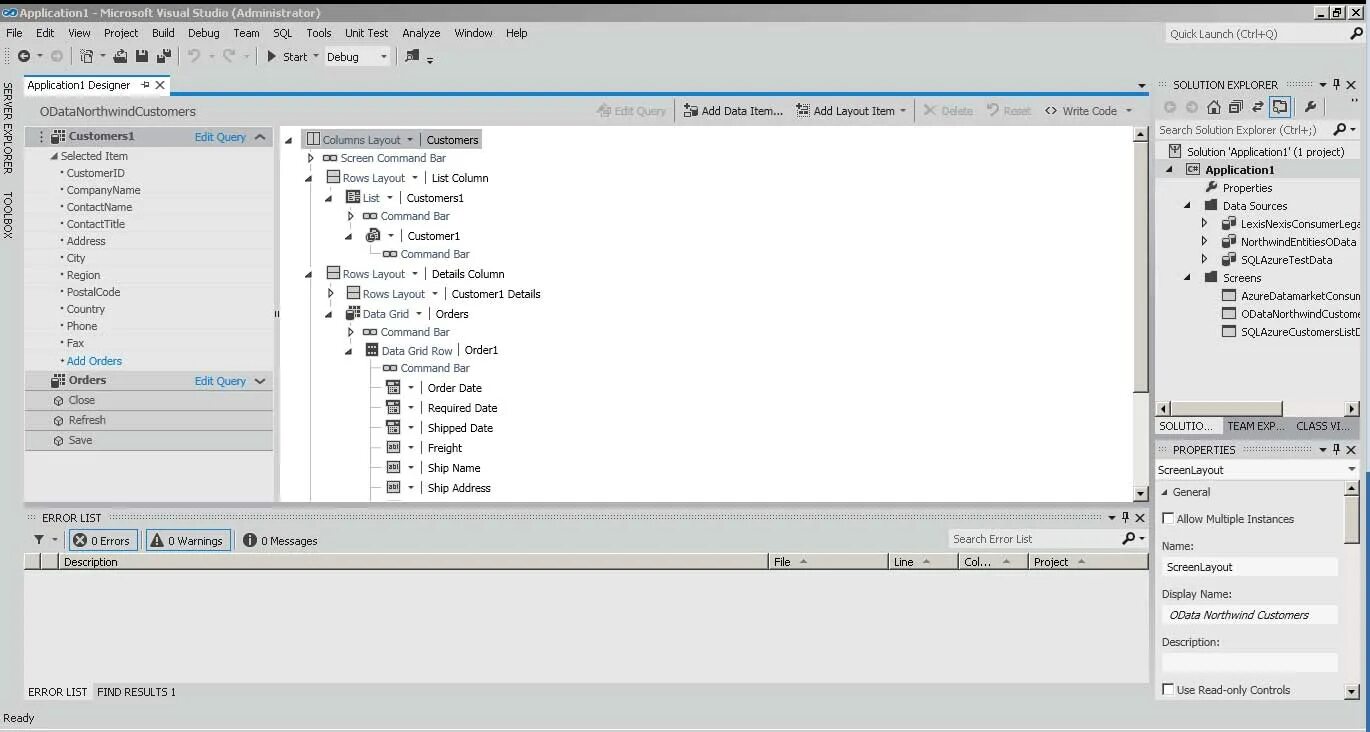Click the Error List auto-hide pin icon
The image size is (1370, 732).
tap(1126, 518)
